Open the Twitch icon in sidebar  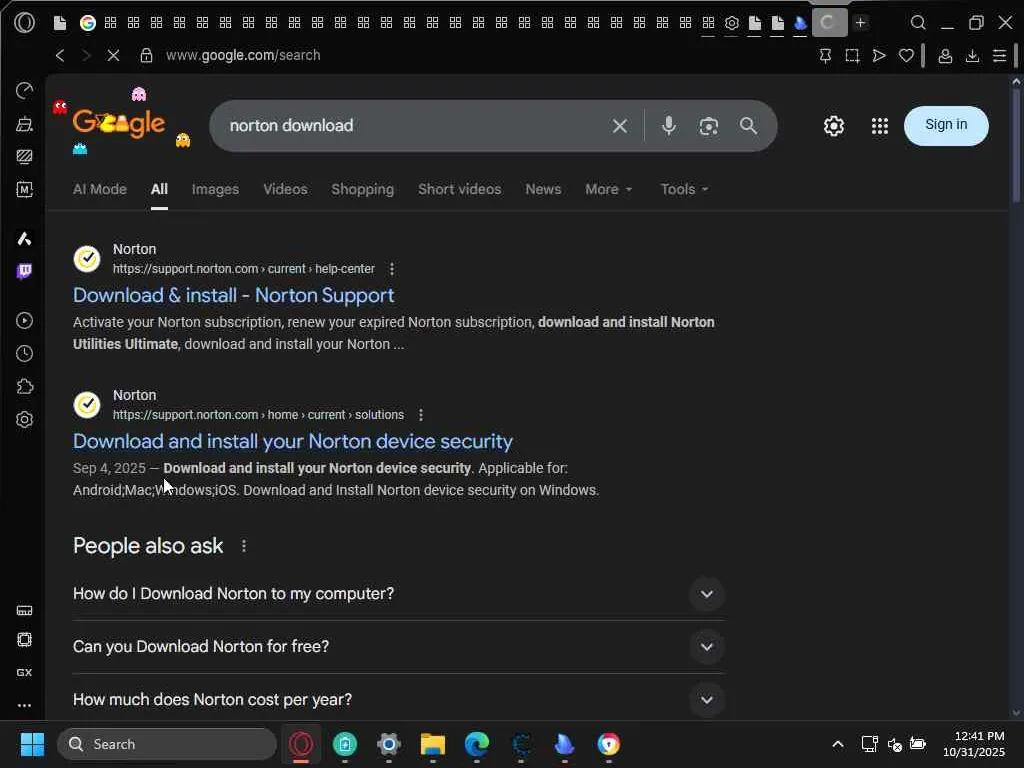(24, 271)
